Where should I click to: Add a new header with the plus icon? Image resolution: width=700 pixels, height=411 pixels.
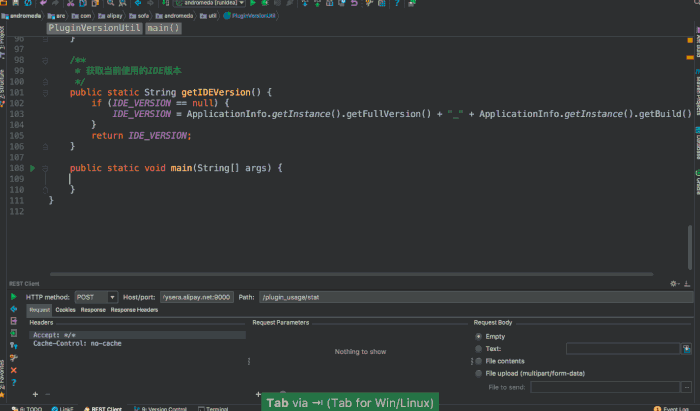coord(35,394)
